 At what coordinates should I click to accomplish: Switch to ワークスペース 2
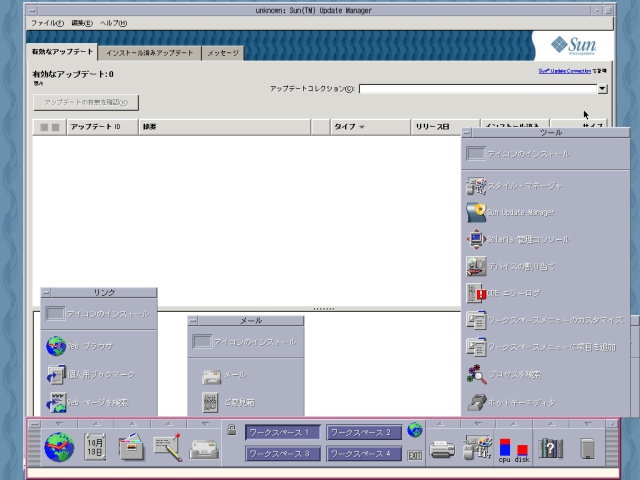pyautogui.click(x=364, y=433)
